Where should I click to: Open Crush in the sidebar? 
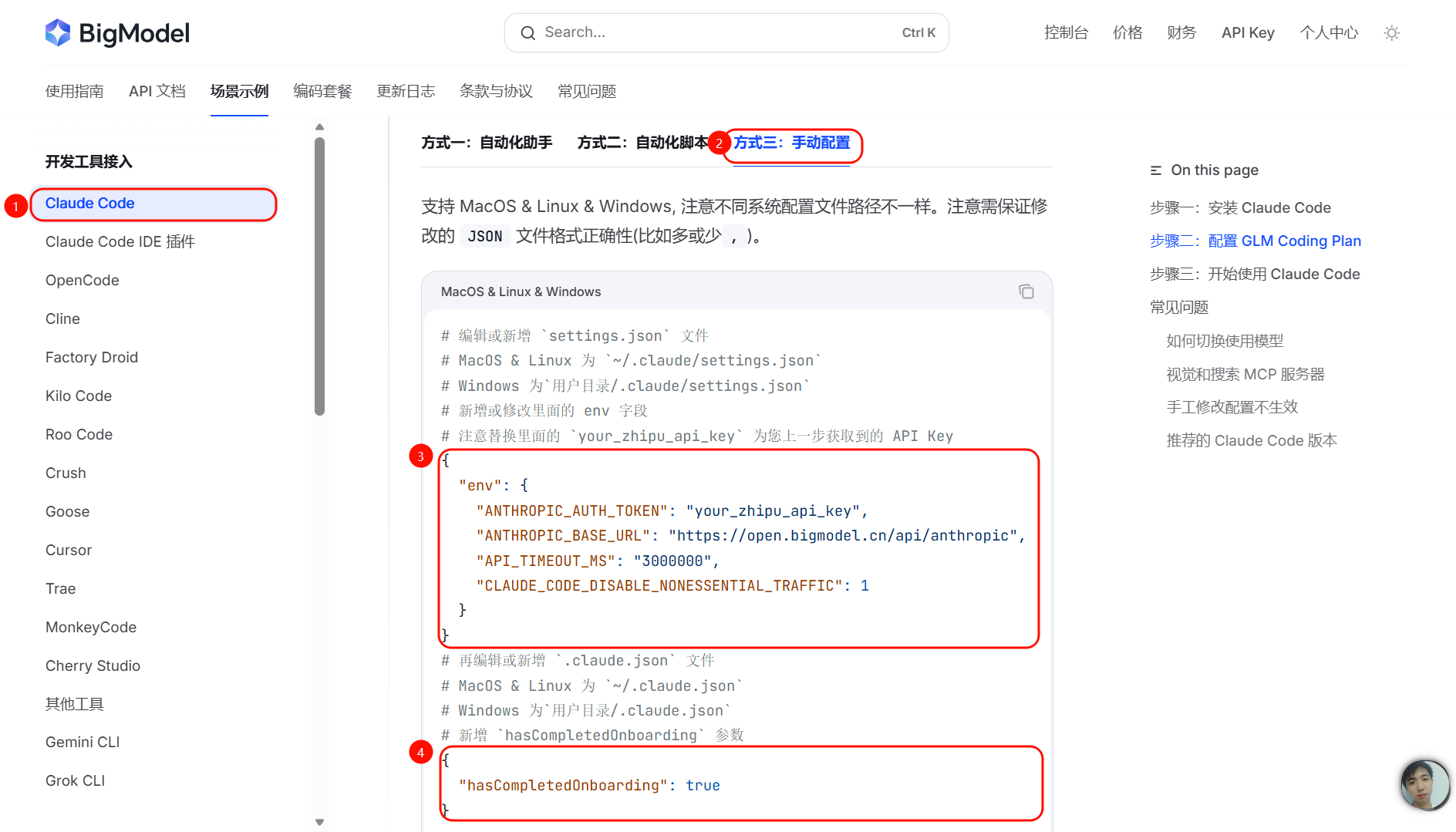(66, 473)
